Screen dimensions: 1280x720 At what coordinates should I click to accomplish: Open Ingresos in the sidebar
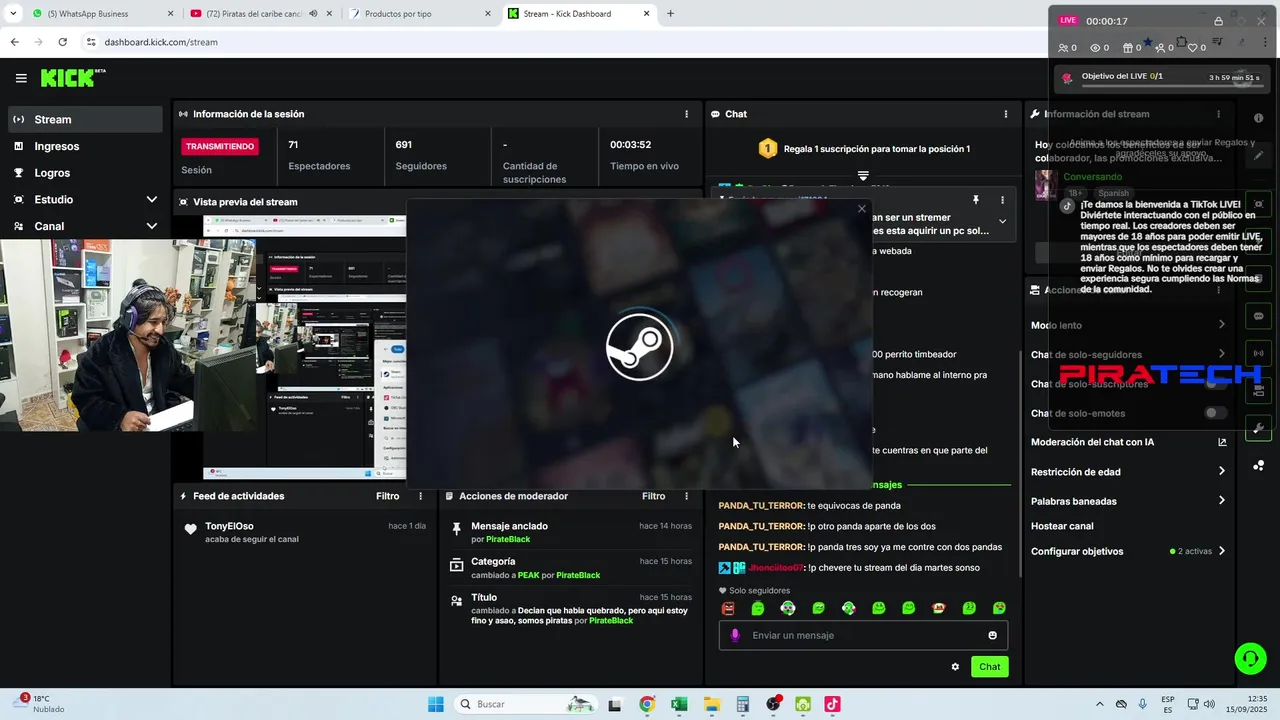pyautogui.click(x=85, y=146)
